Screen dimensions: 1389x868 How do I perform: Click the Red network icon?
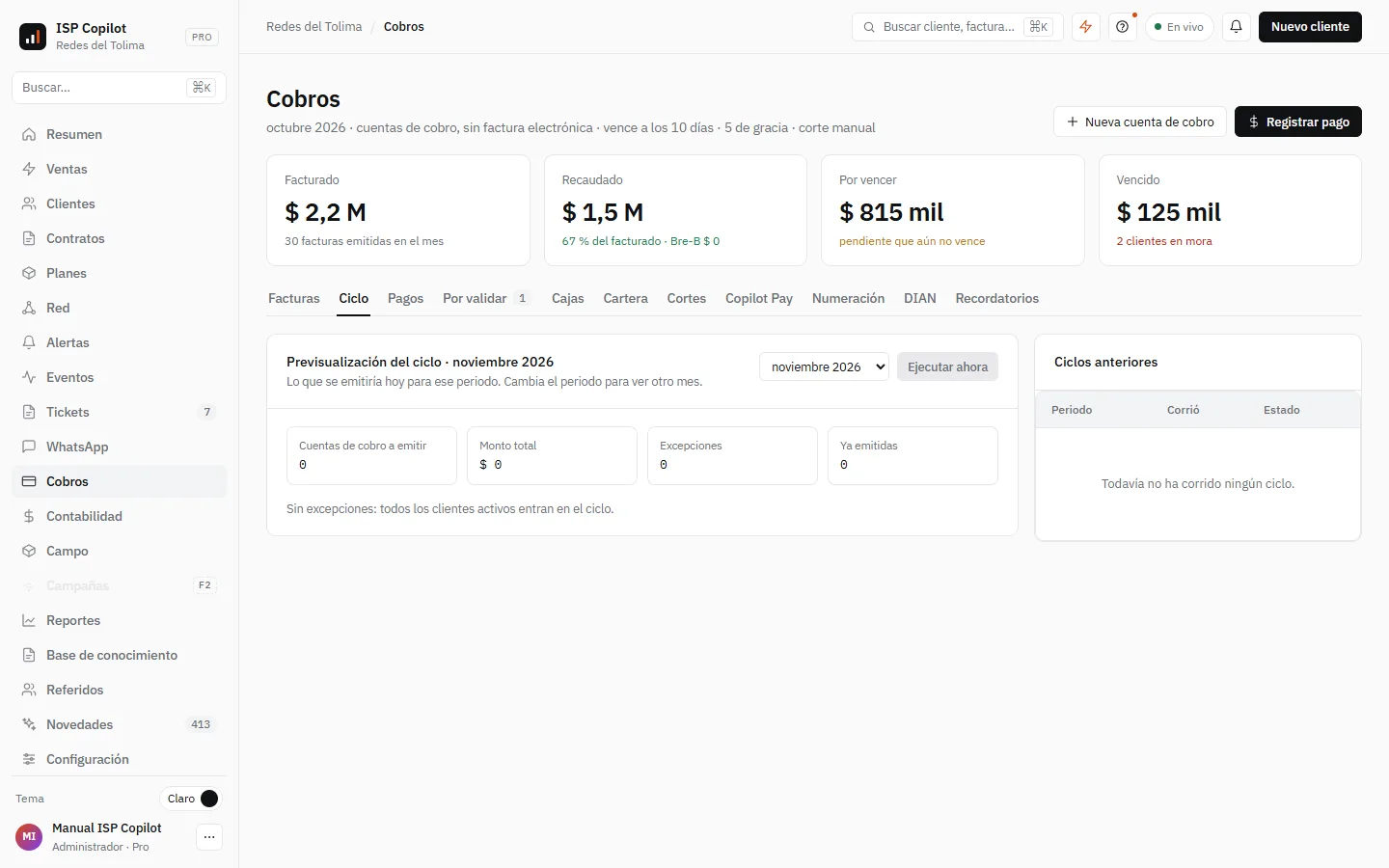29,308
